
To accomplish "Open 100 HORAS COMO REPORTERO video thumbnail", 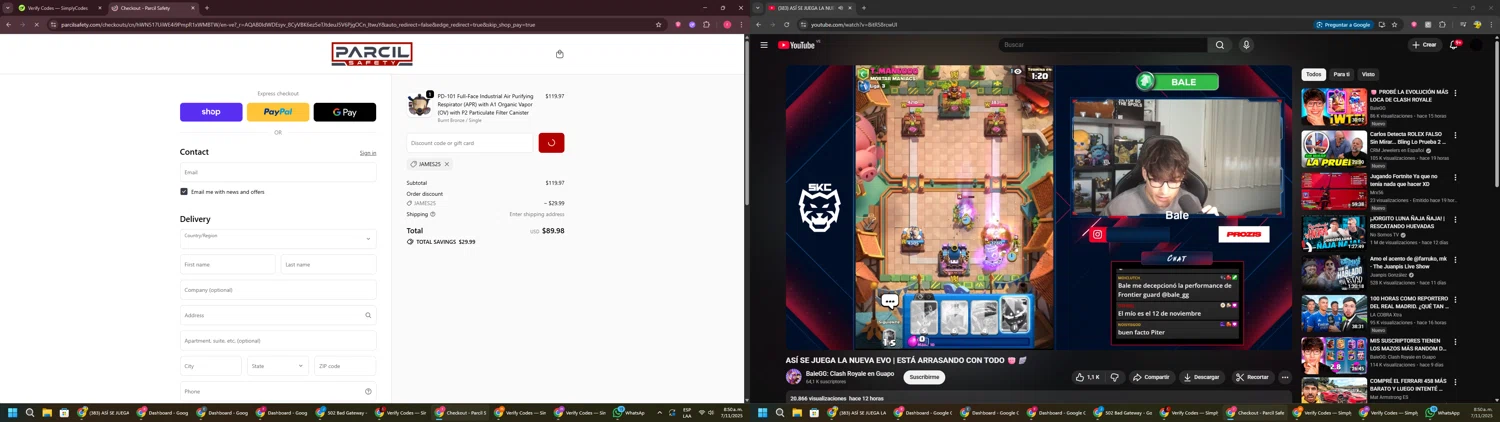I will tap(1334, 314).
